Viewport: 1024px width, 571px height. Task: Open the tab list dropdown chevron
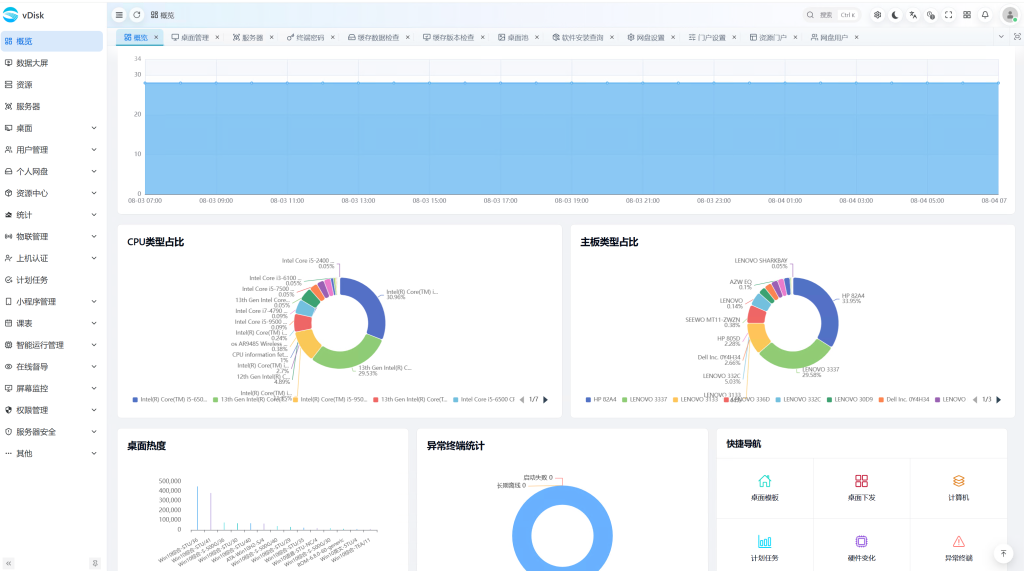1000,37
